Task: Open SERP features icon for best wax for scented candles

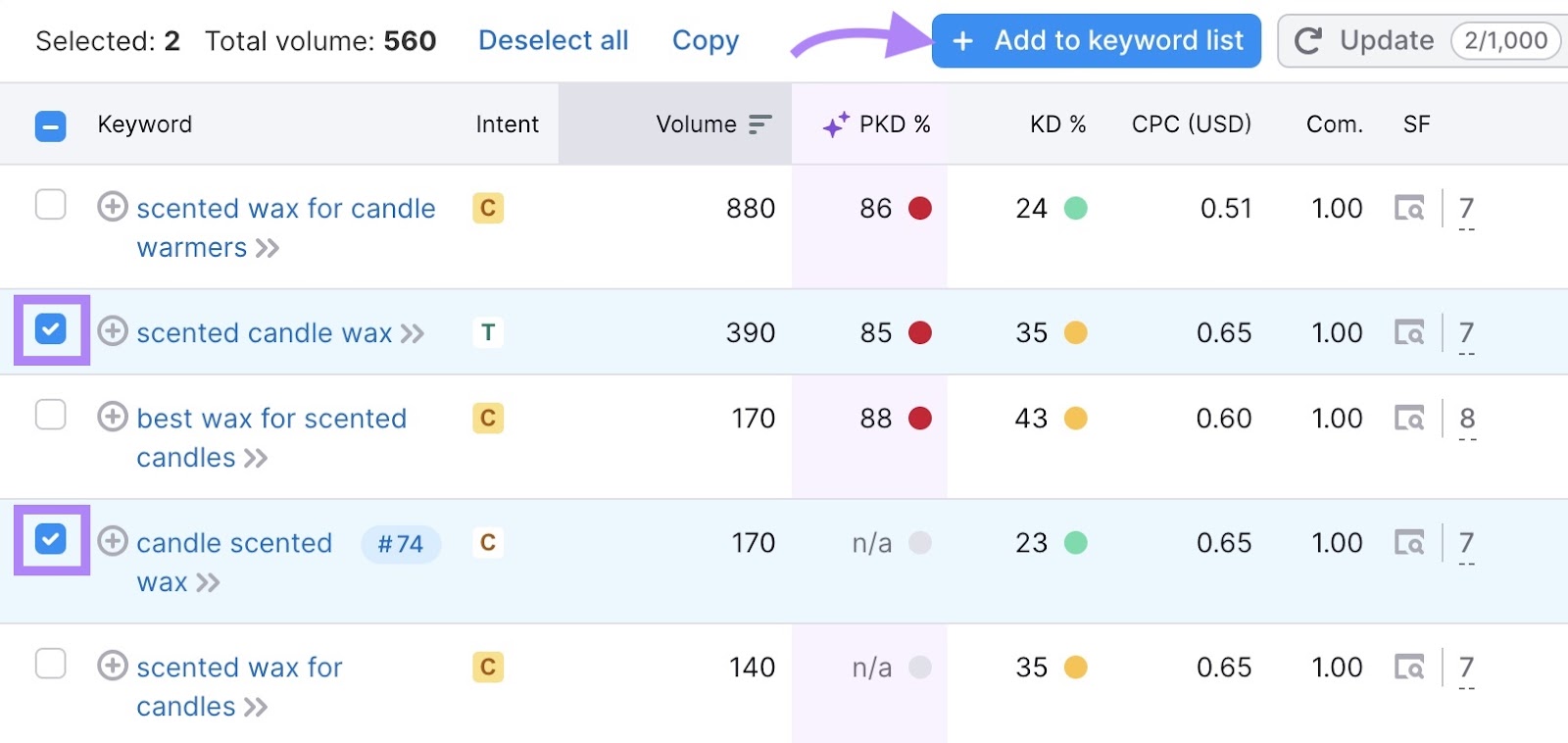Action: [x=1409, y=418]
